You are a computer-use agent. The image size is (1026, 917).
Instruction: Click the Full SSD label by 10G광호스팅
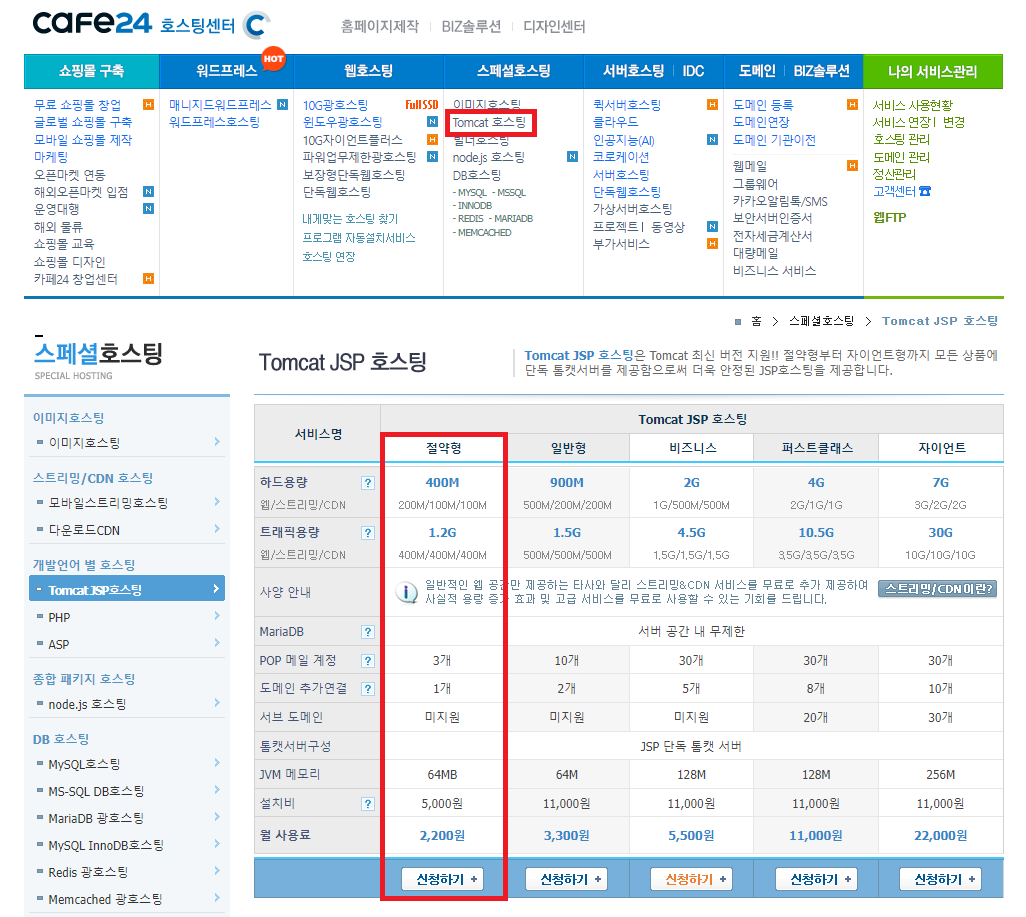421,105
